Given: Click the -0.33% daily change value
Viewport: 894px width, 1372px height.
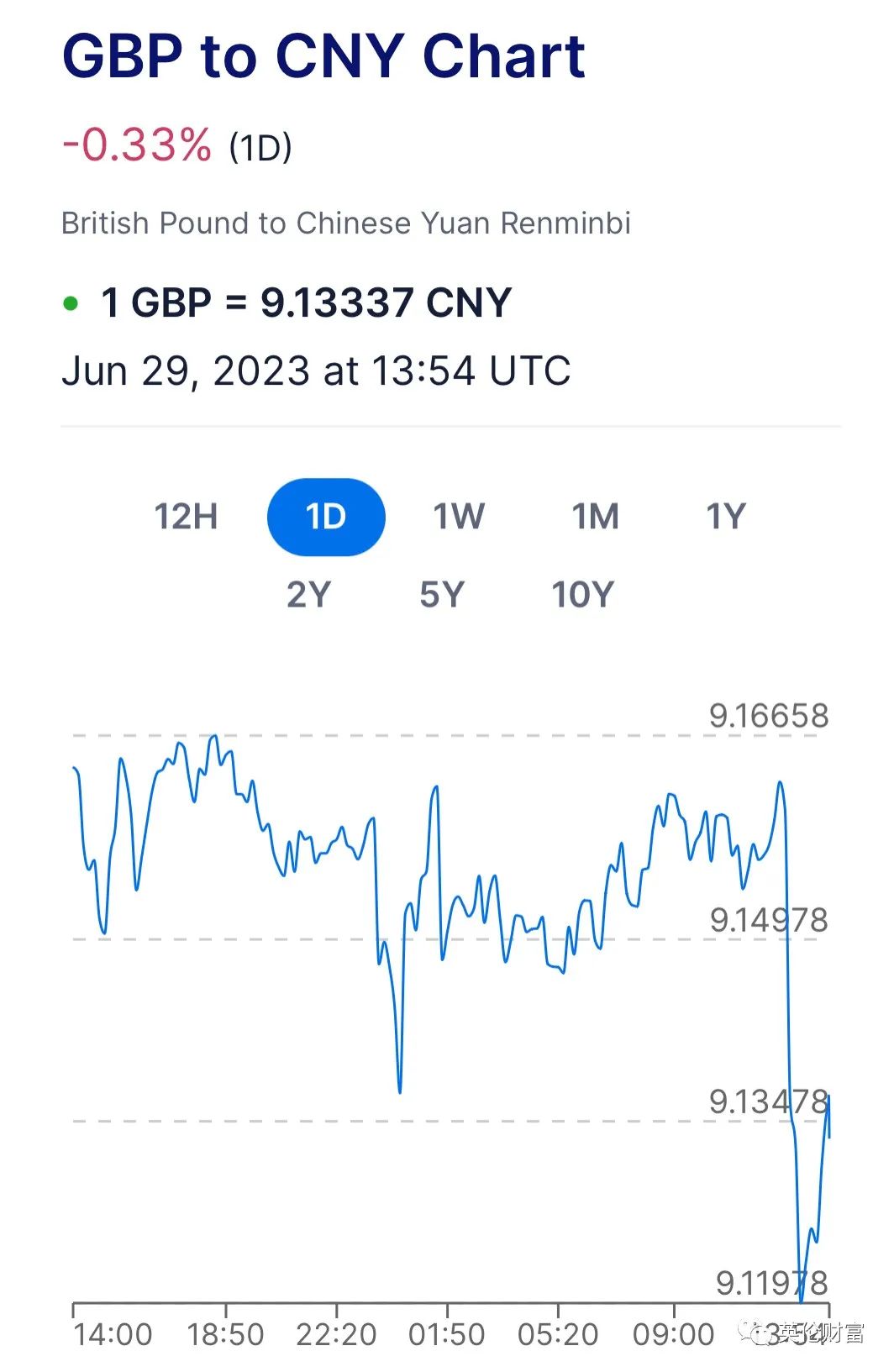Looking at the screenshot, I should click(x=137, y=145).
